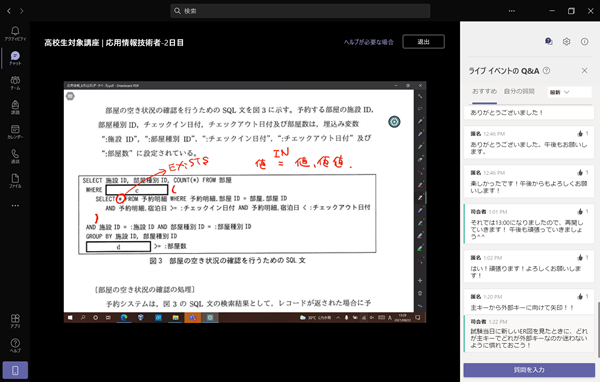This screenshot has width=600, height=382.
Task: Open the Chat (チャット) section in the sidebar
Action: [15, 58]
